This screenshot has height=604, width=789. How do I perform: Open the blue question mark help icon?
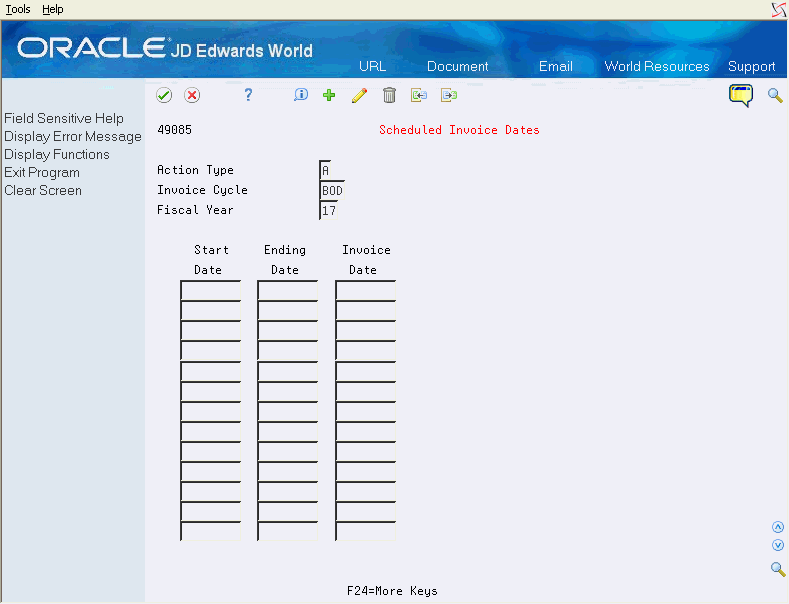pos(248,95)
